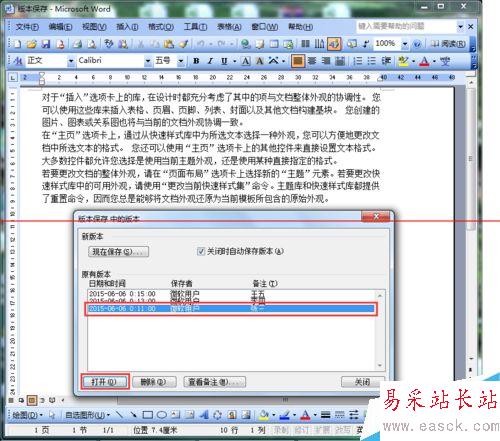Apply Bullets list icon
Screen dimensions: 500x441
point(371,61)
